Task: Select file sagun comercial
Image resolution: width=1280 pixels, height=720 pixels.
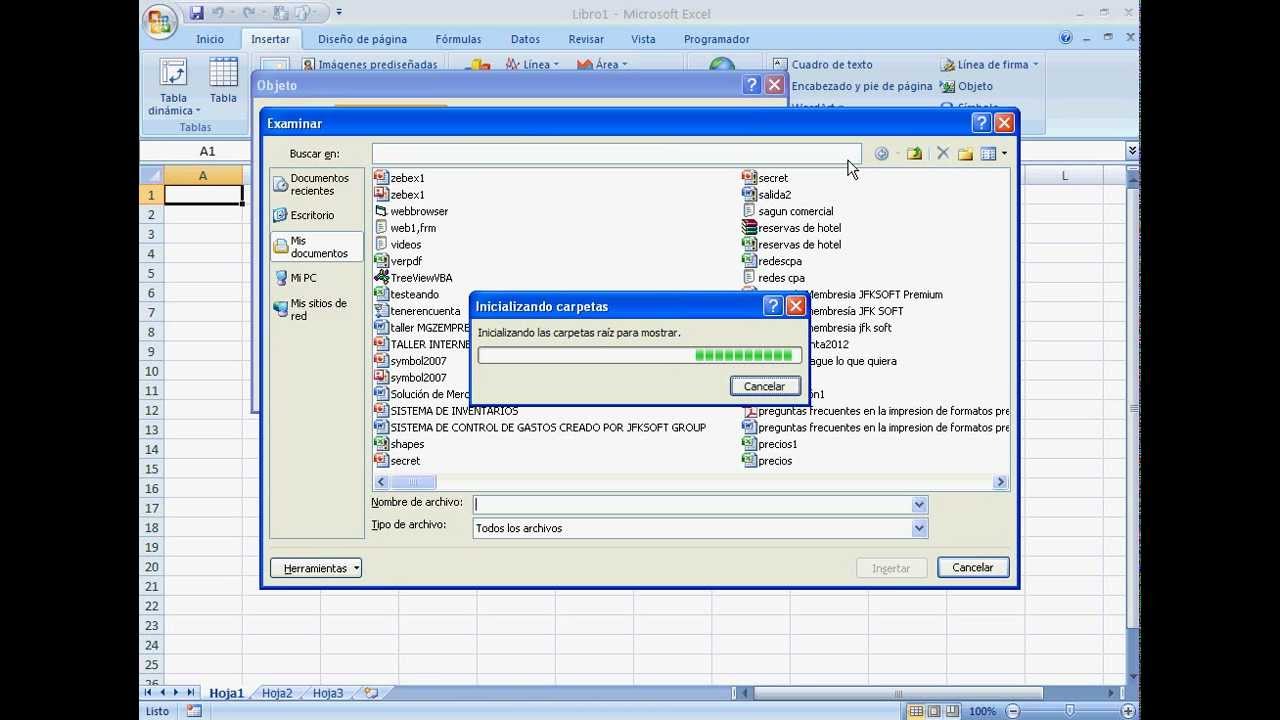Action: point(788,211)
